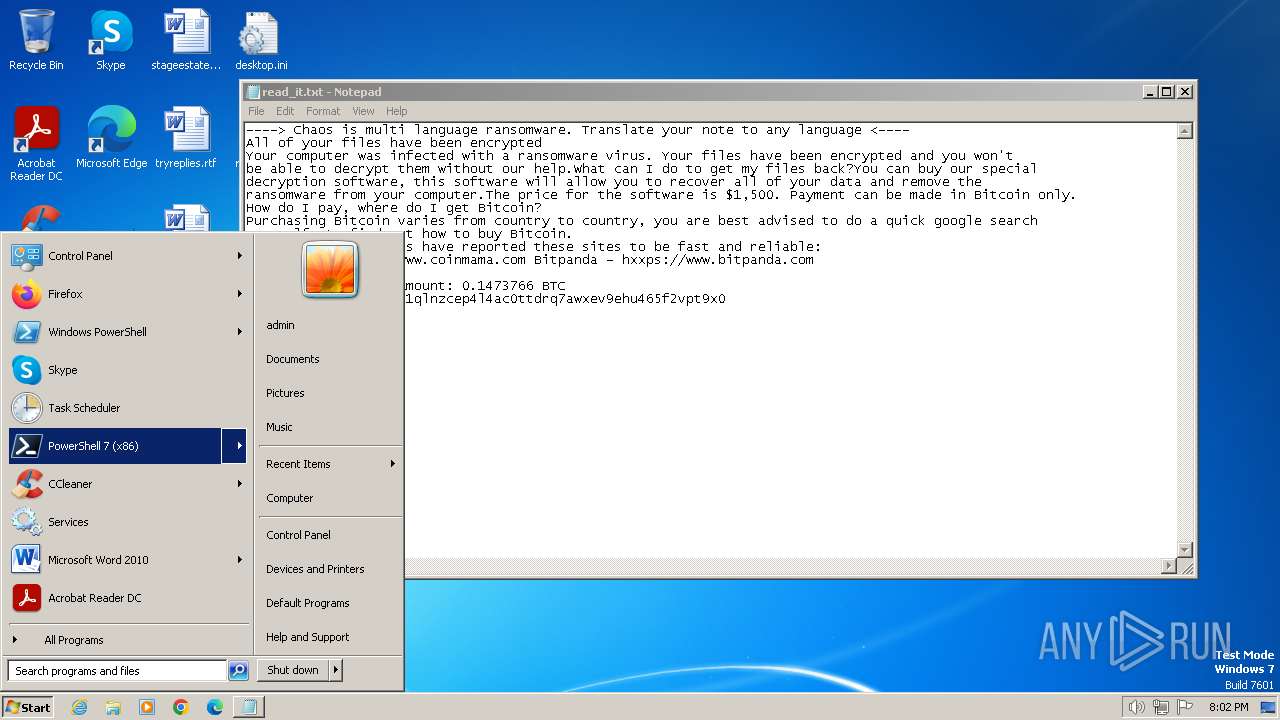Screen dimensions: 1280x720
Task: Click the volume speaker tray icon
Action: click(1136, 707)
